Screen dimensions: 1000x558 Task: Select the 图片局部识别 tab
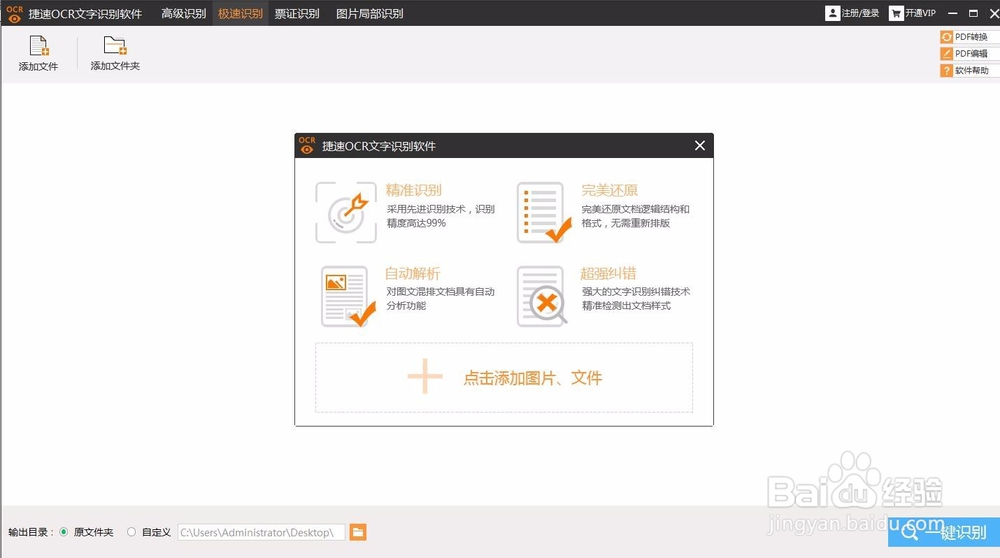[369, 13]
